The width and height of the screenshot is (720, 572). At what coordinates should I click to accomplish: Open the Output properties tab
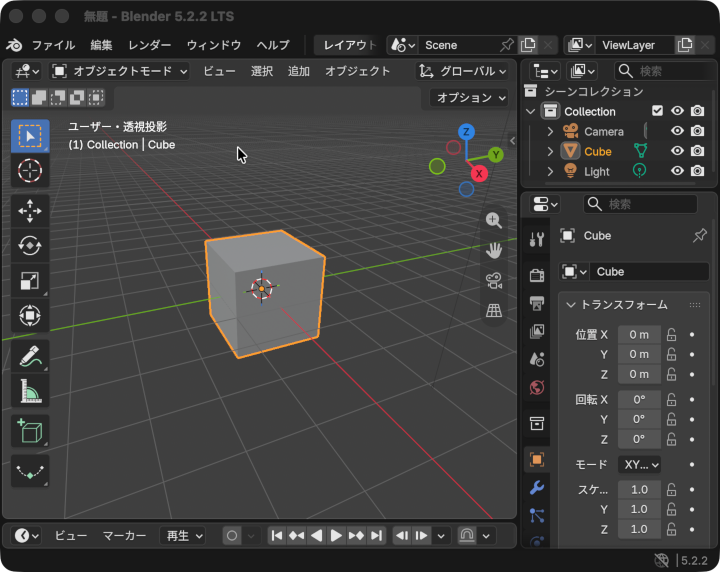click(536, 303)
